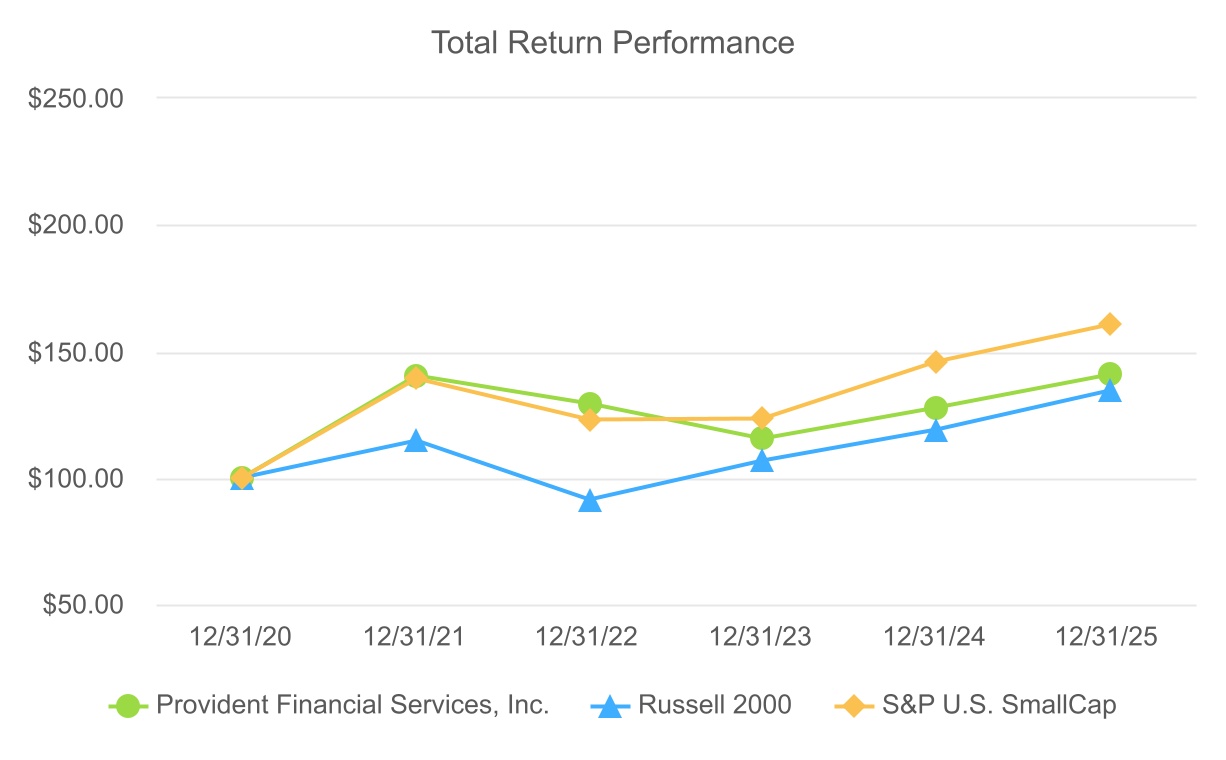1226x760 pixels.
Task: Toggle the Russell 2000 legend label
Action: [x=714, y=705]
